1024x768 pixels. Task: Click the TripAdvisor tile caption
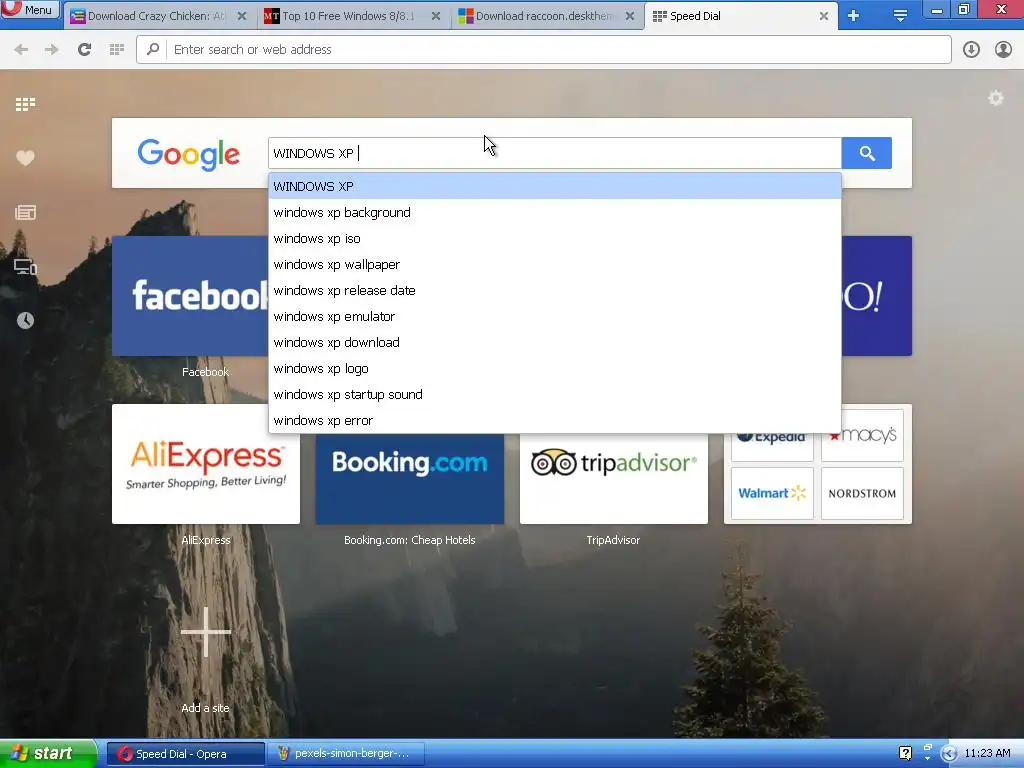[x=613, y=540]
